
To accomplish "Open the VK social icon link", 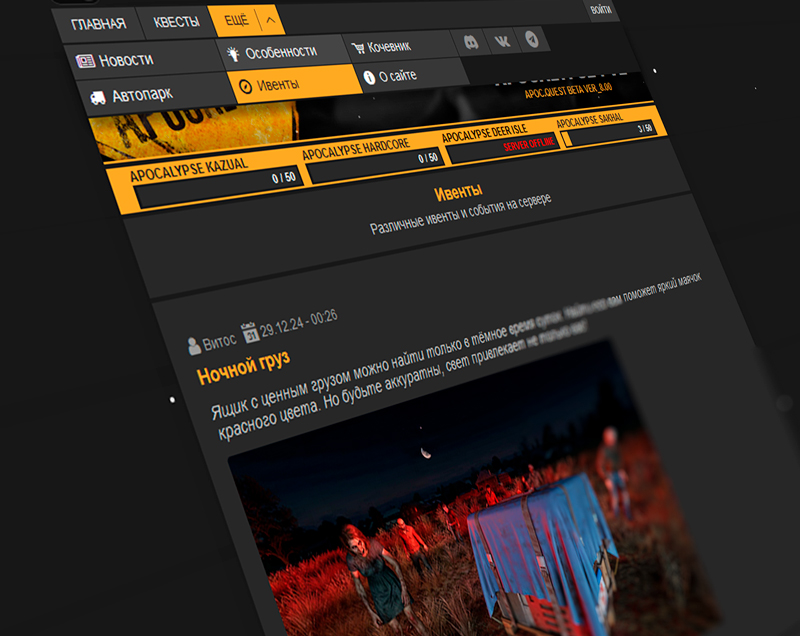I will [x=502, y=41].
